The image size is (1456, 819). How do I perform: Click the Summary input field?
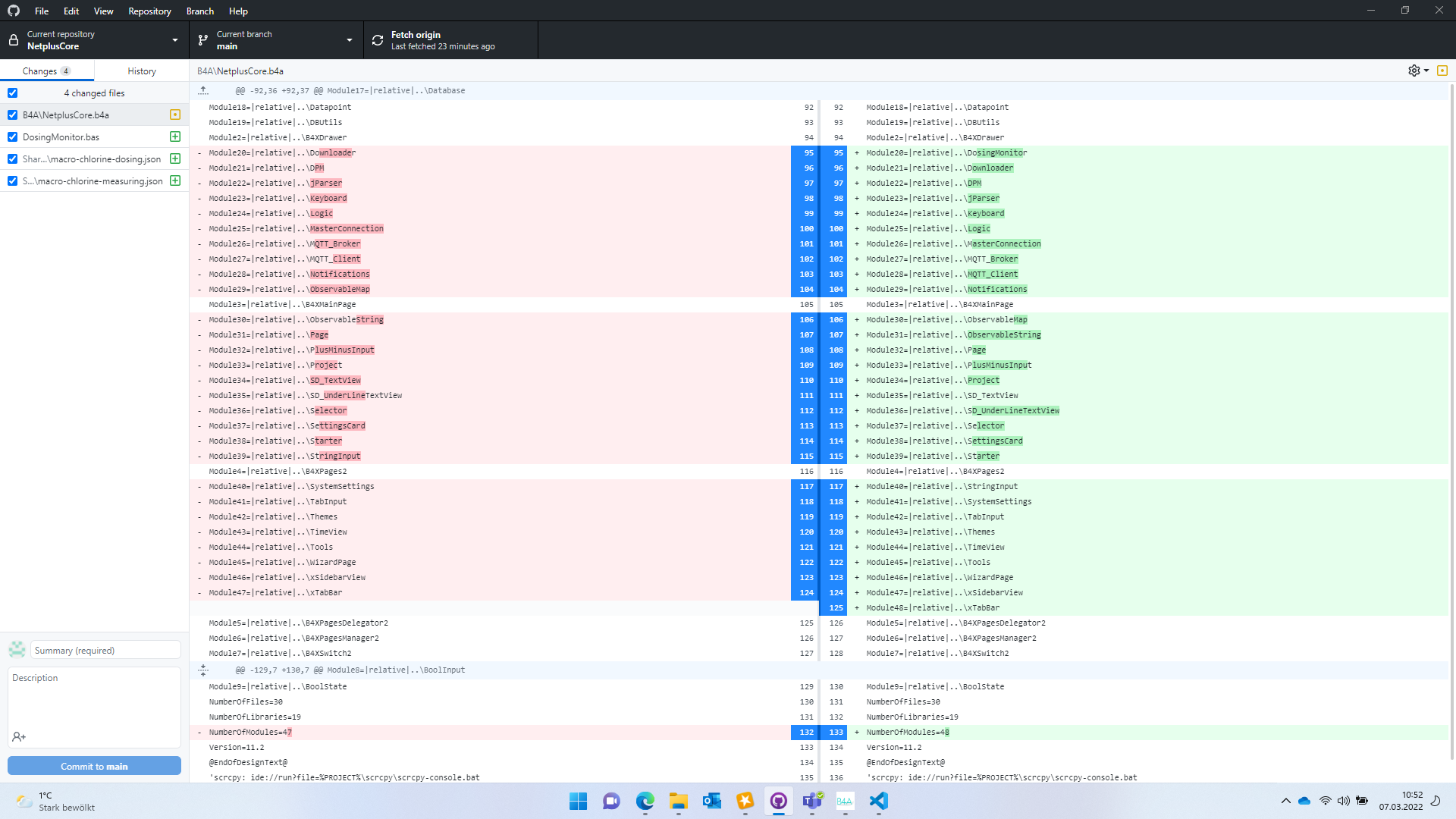coord(105,651)
